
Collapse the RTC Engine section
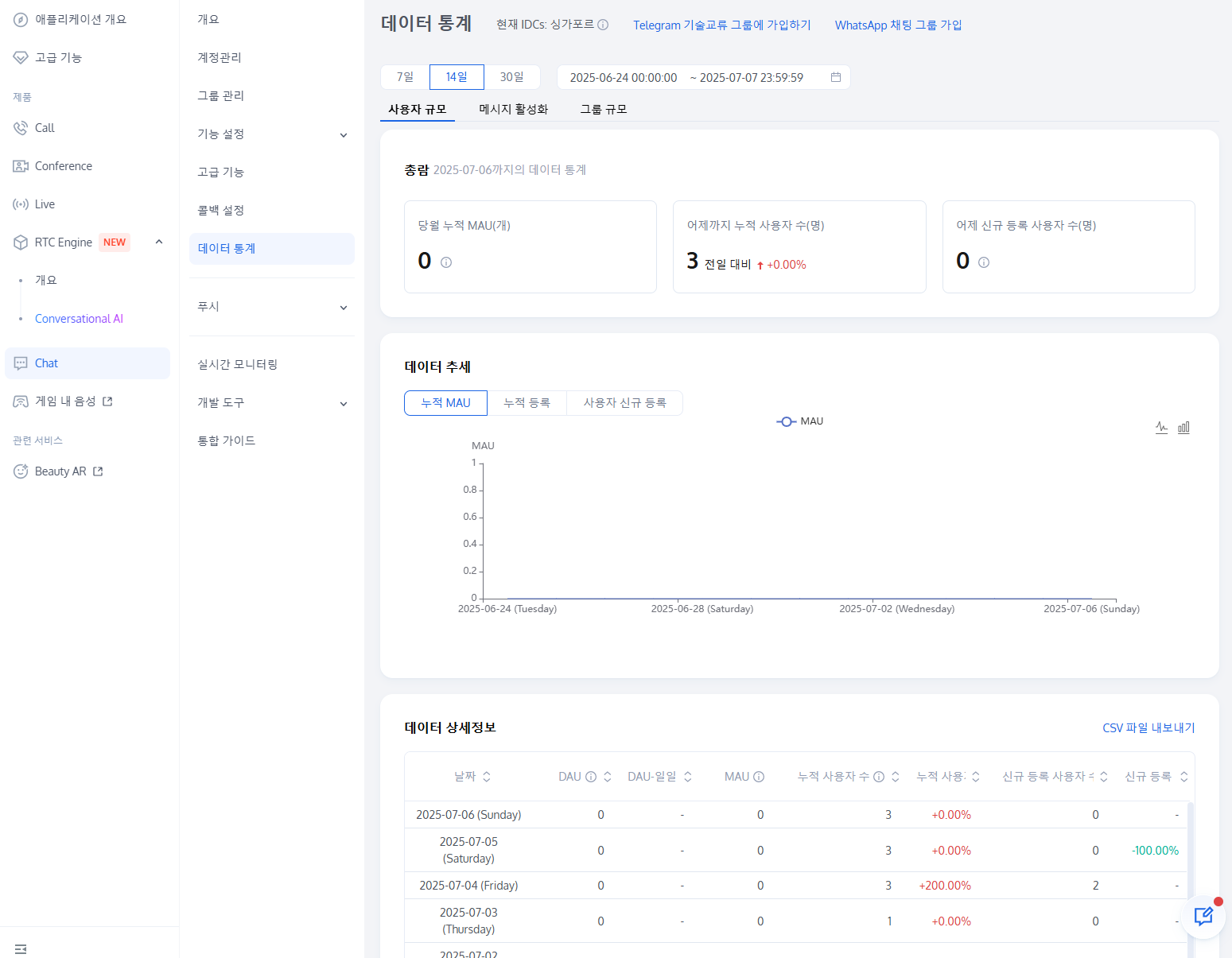pyautogui.click(x=159, y=242)
